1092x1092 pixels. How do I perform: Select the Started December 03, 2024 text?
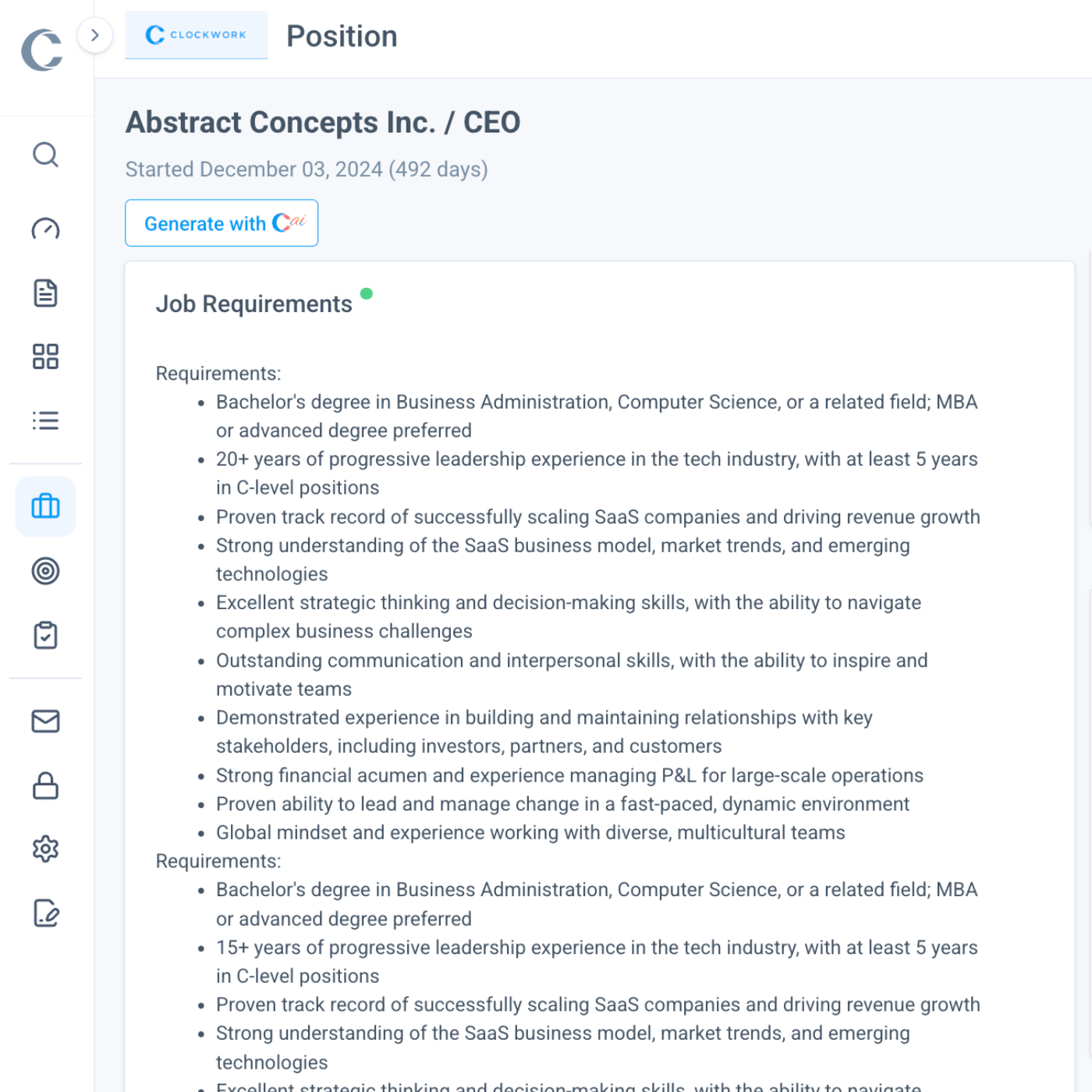pos(306,169)
